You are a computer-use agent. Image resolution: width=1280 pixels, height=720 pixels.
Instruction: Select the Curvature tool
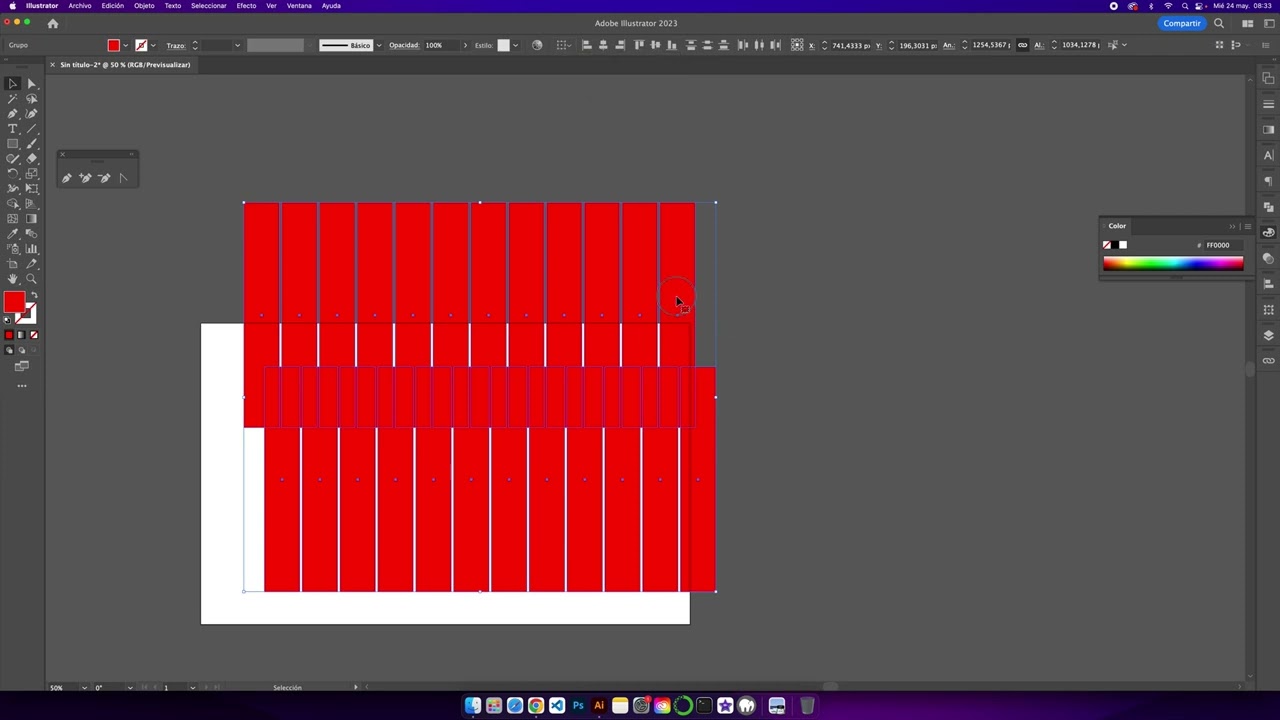click(x=31, y=114)
